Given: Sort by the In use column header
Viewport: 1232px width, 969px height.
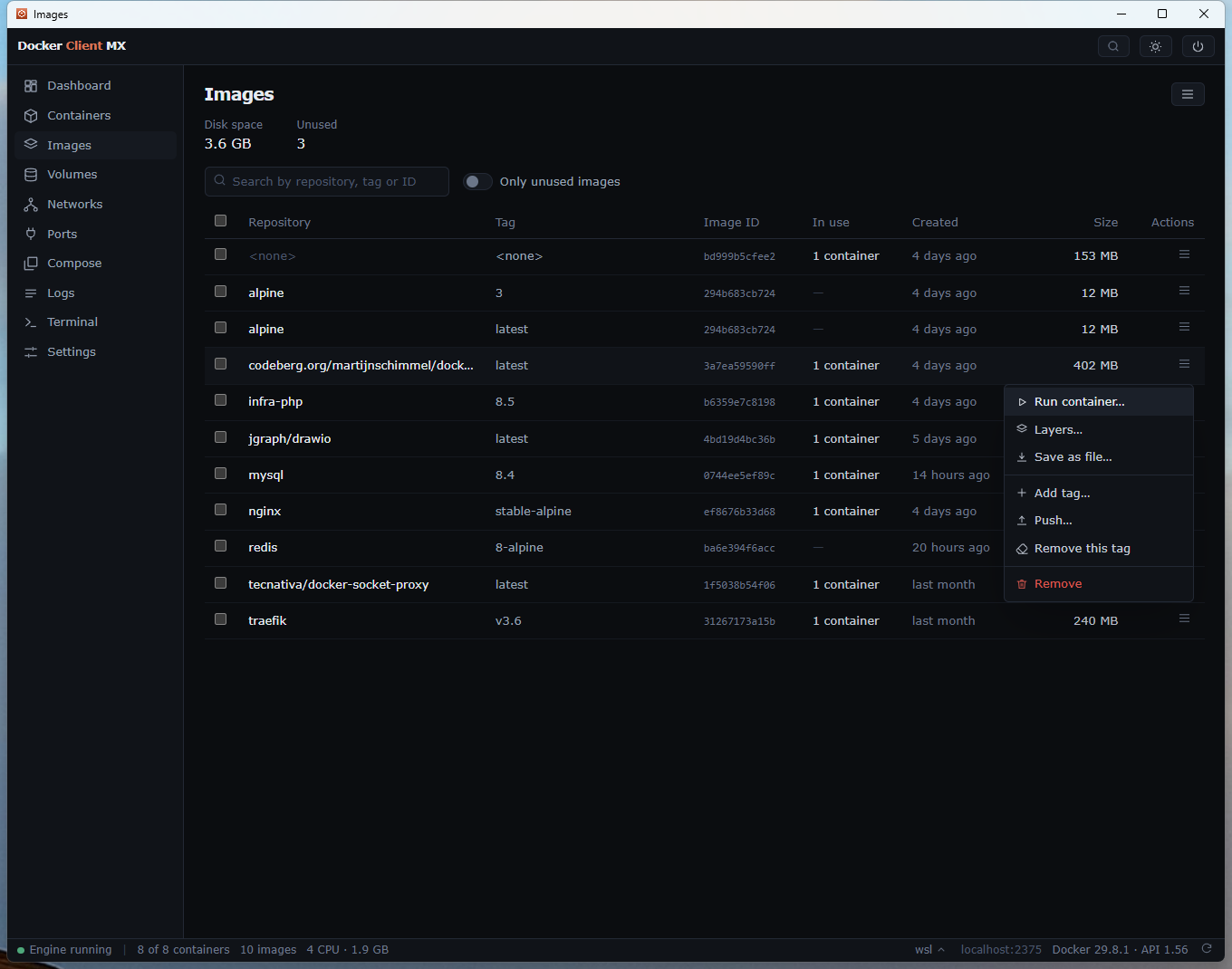Looking at the screenshot, I should 831,222.
